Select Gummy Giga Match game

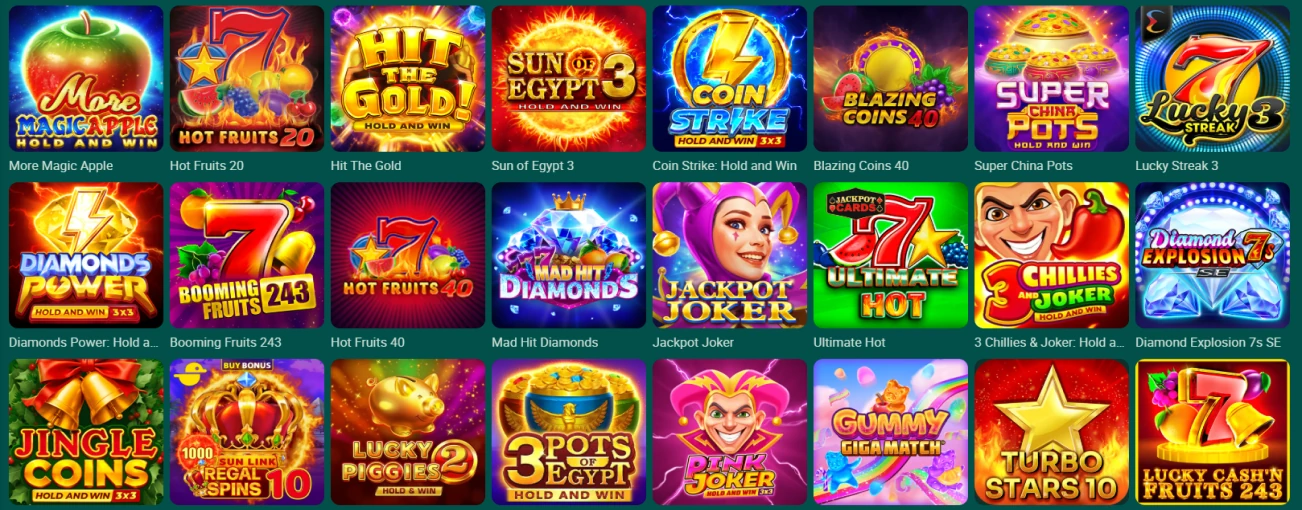(891, 432)
